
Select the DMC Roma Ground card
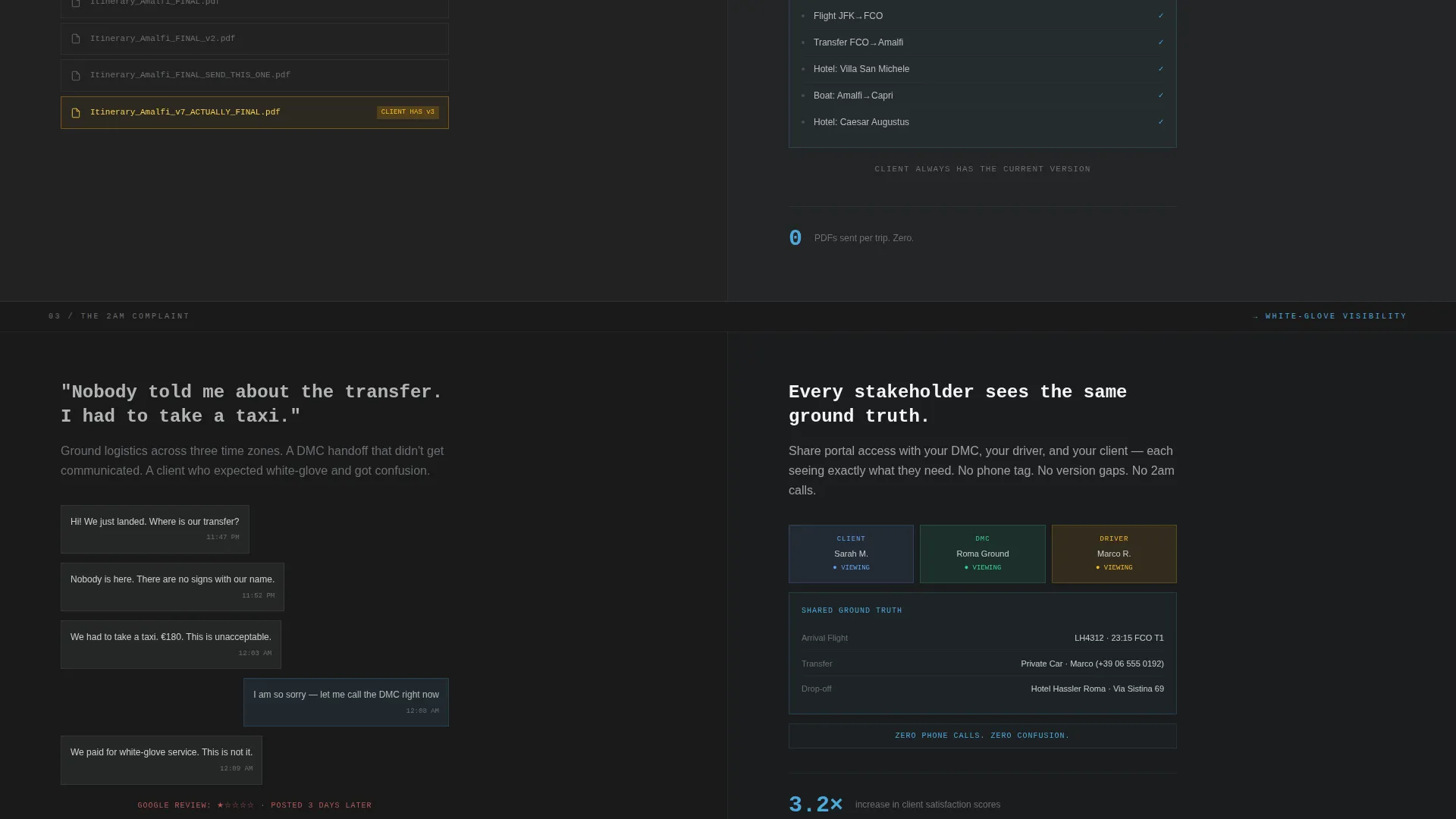[983, 554]
